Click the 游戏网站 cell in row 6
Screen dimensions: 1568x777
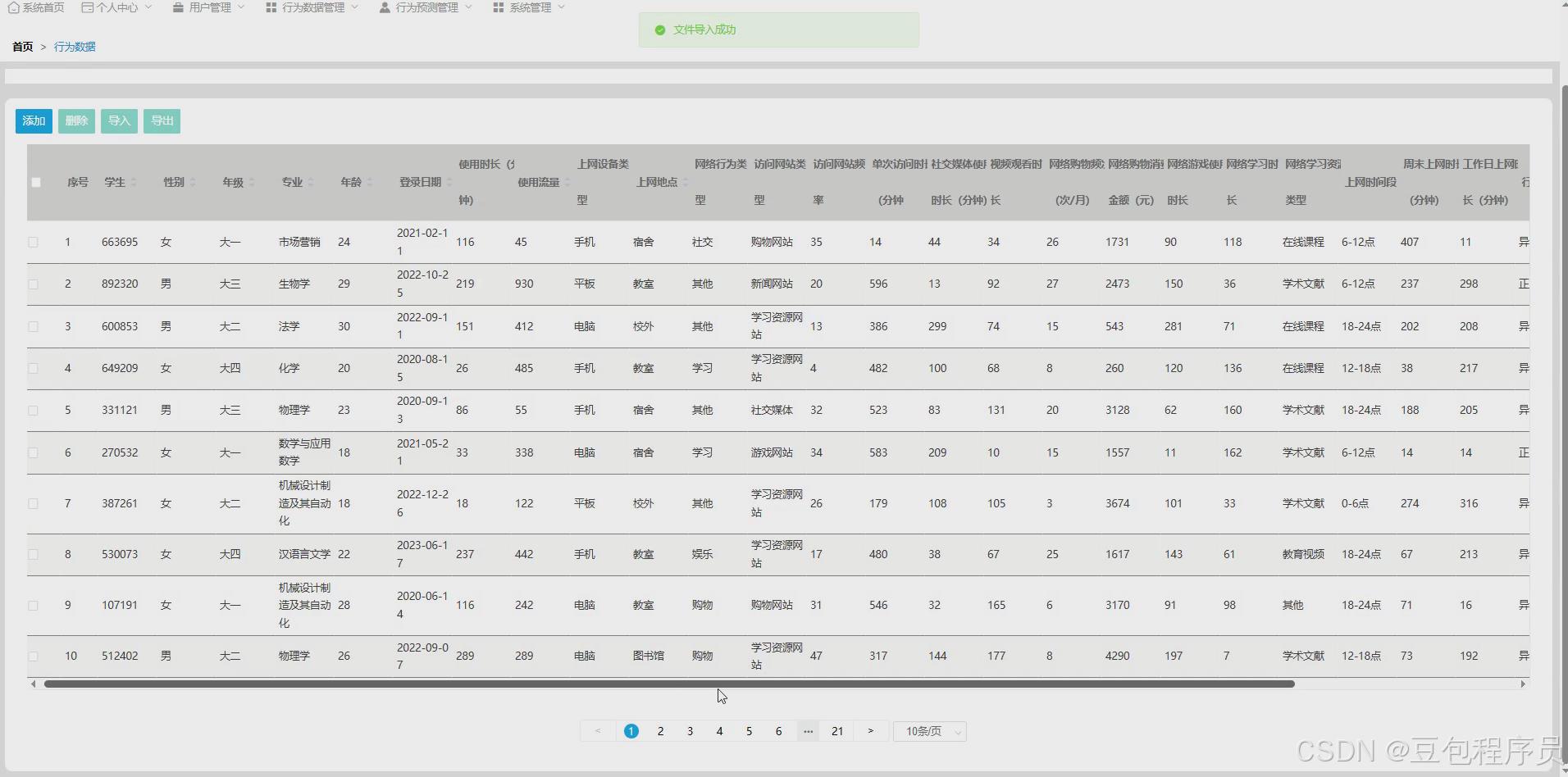click(x=772, y=452)
